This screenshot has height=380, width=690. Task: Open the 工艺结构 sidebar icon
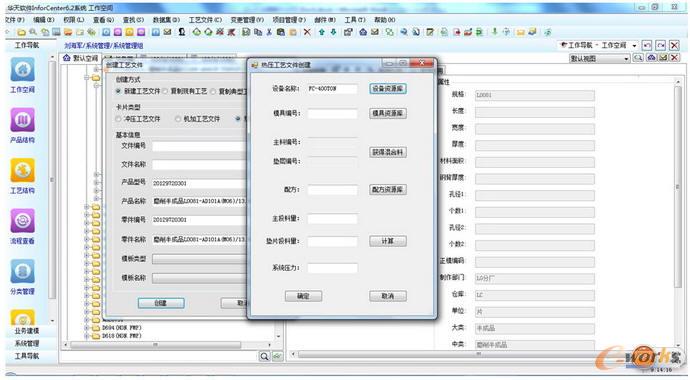point(22,171)
